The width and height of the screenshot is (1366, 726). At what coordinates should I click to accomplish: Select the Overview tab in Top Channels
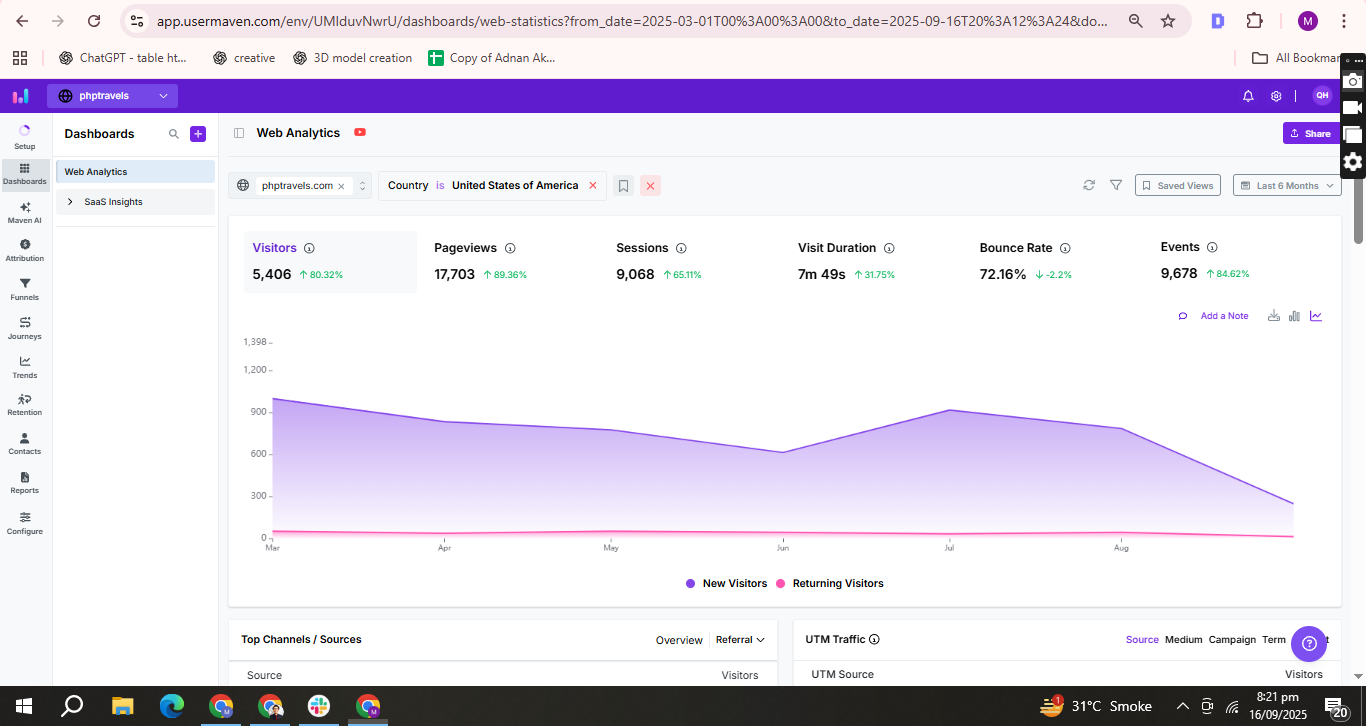tap(679, 639)
